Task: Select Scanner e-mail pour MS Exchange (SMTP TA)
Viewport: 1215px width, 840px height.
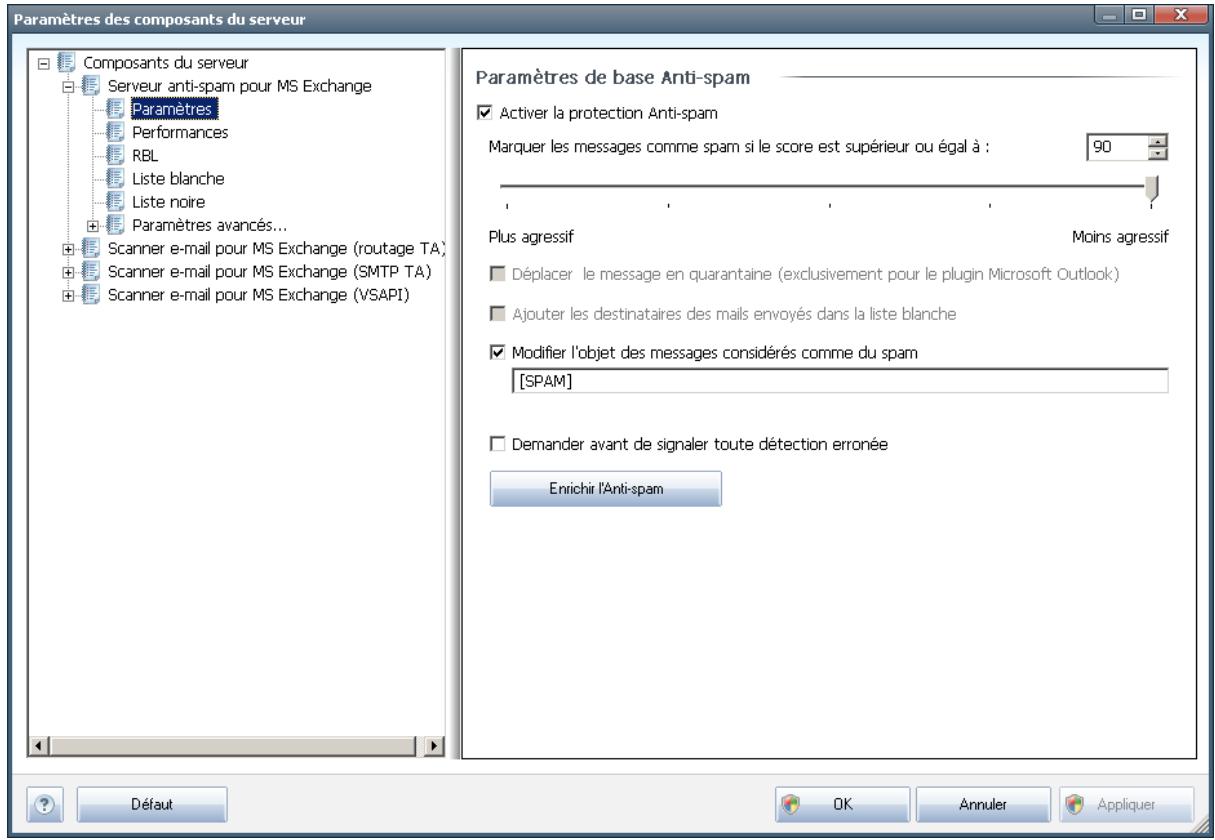Action: click(268, 272)
